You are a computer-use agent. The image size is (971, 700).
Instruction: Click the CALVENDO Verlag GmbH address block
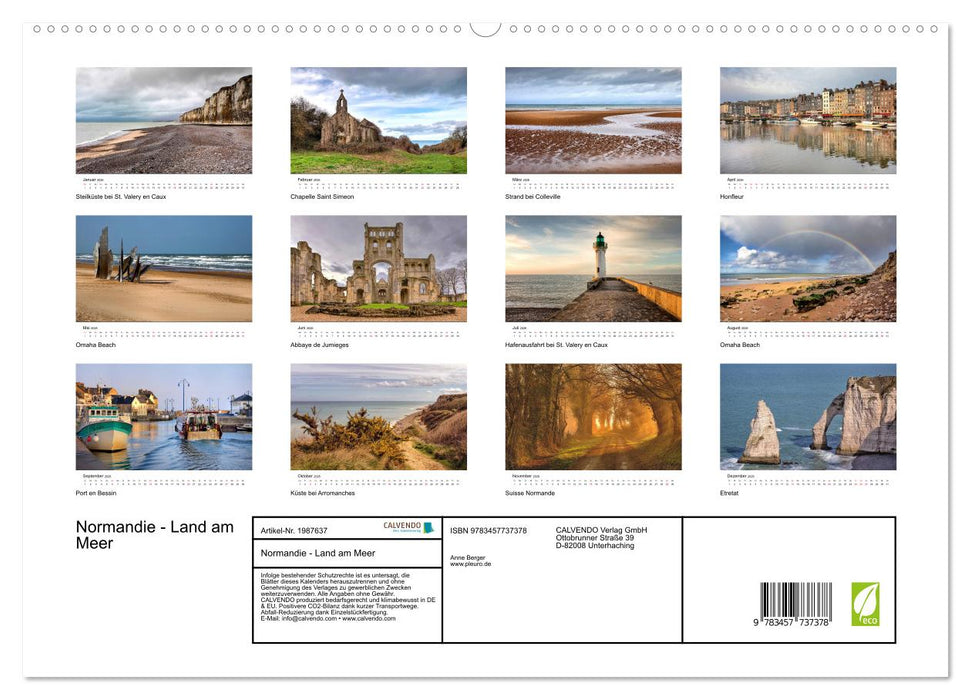point(598,537)
